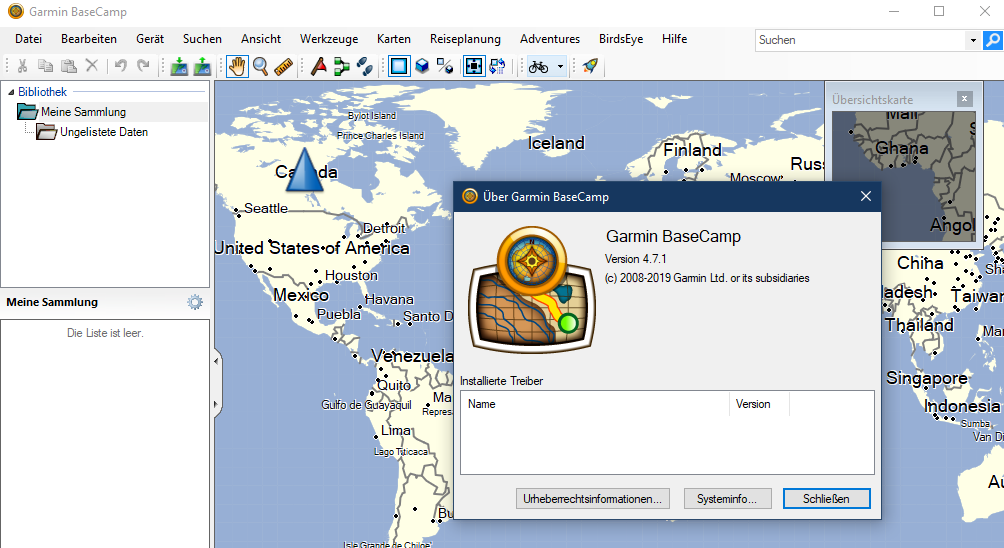Close the Über Garmin BaseCamp dialog
1004x548 pixels.
(x=866, y=197)
